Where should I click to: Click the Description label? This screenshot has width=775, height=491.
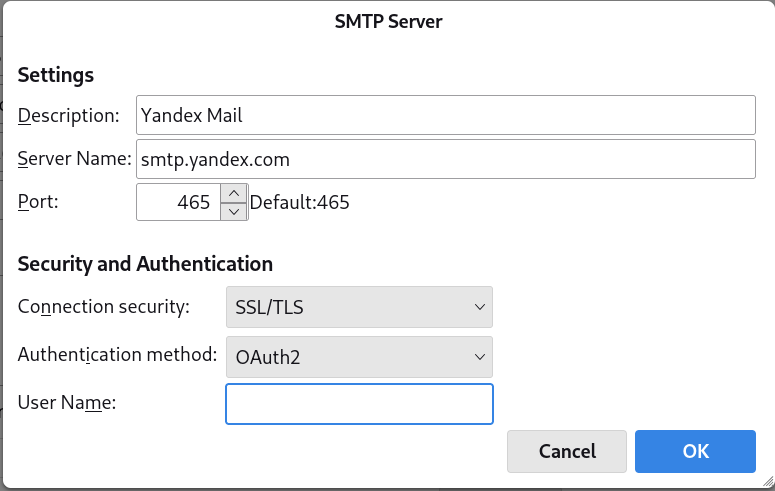pyautogui.click(x=69, y=115)
